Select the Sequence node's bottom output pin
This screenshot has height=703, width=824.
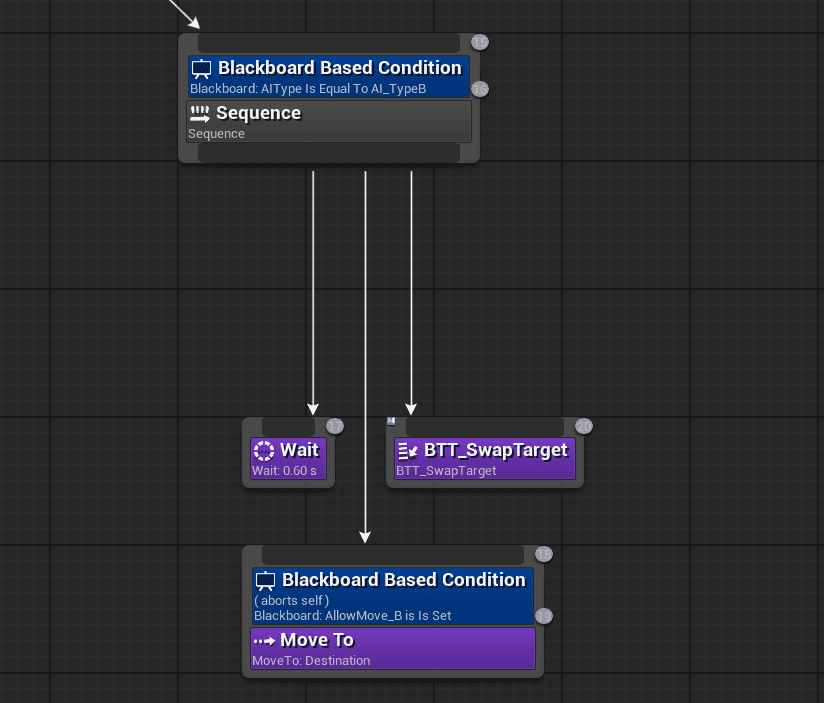point(328,152)
